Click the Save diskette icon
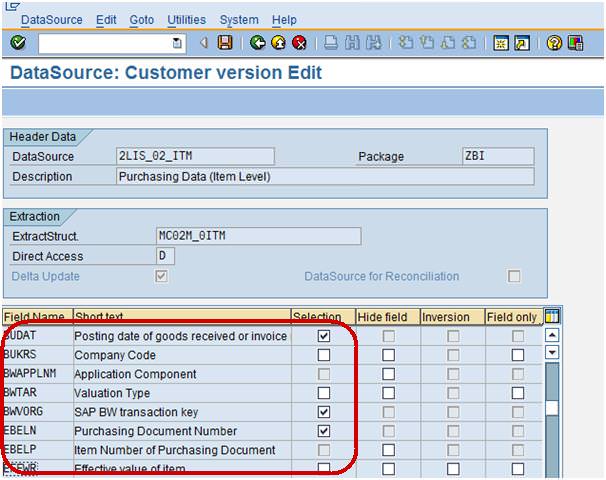606x480 pixels. click(x=225, y=43)
